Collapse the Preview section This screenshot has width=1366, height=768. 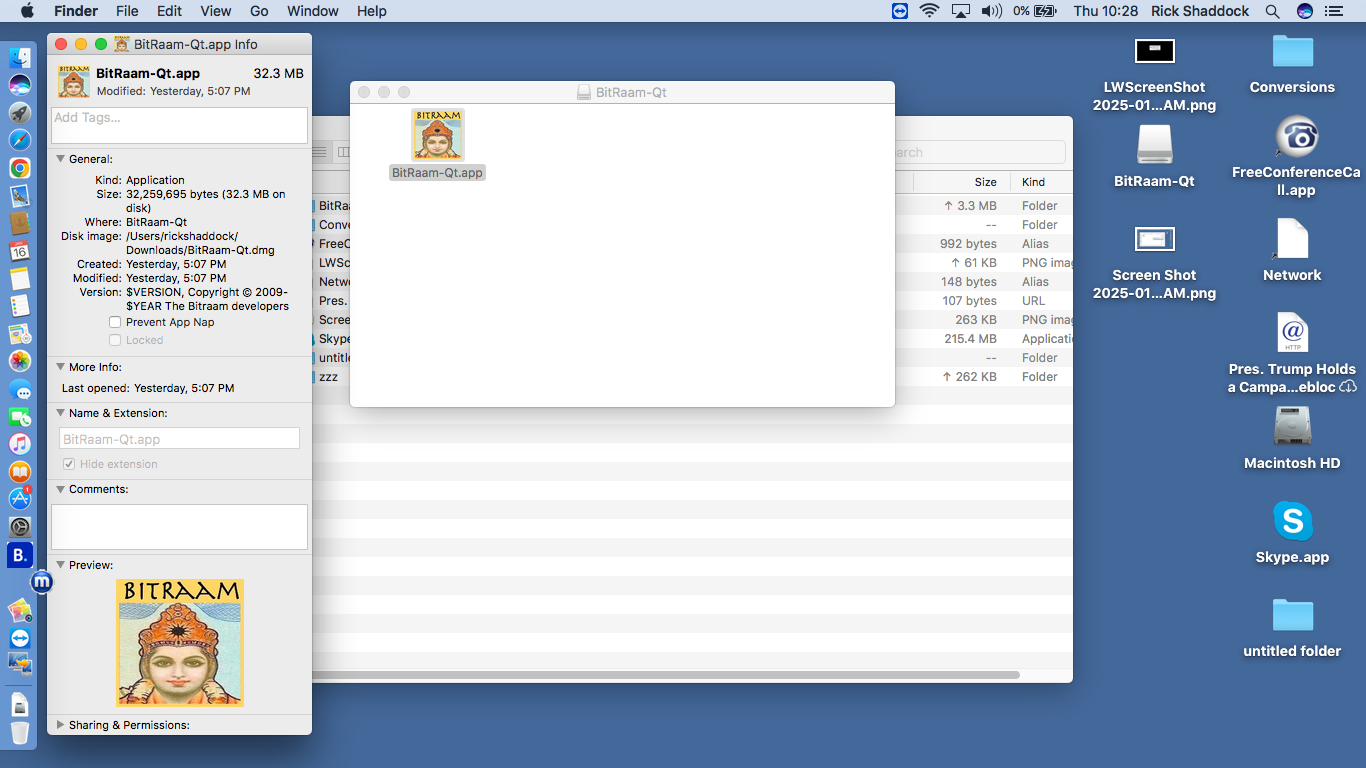60,565
